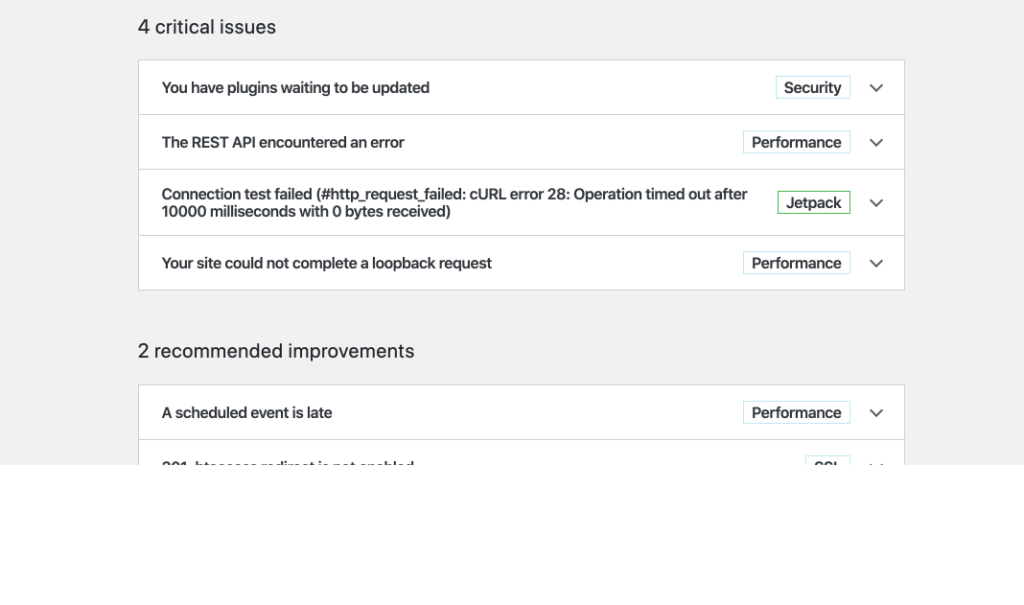Screen dimensions: 1024x605
Task: Click the Security badge
Action: click(x=812, y=87)
